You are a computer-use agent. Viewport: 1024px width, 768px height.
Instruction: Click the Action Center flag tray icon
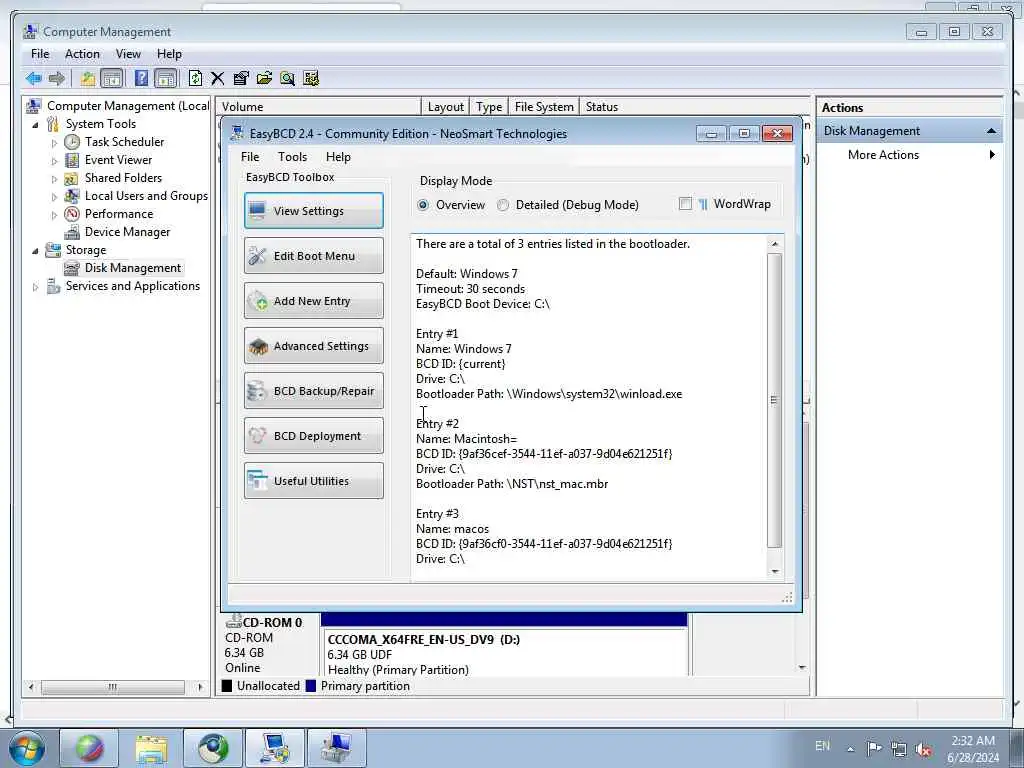[874, 748]
